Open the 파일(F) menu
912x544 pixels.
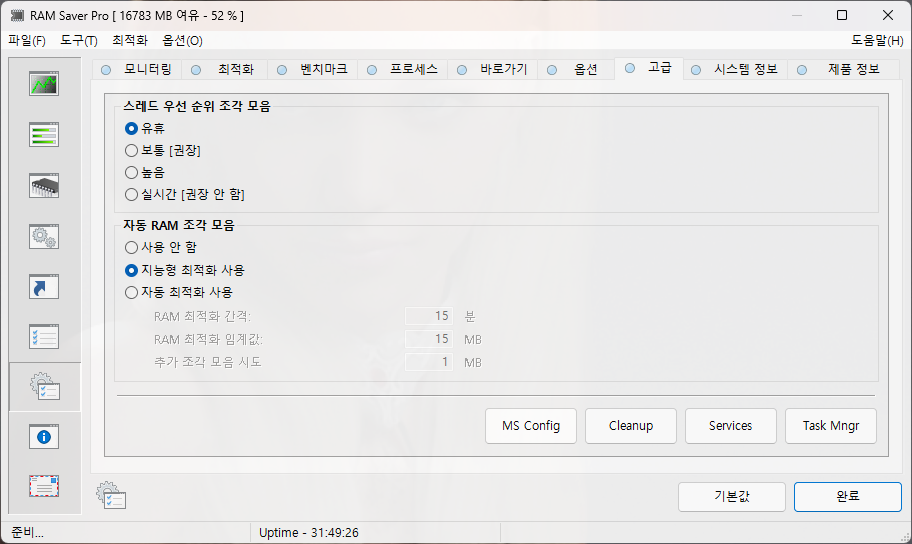(x=27, y=41)
